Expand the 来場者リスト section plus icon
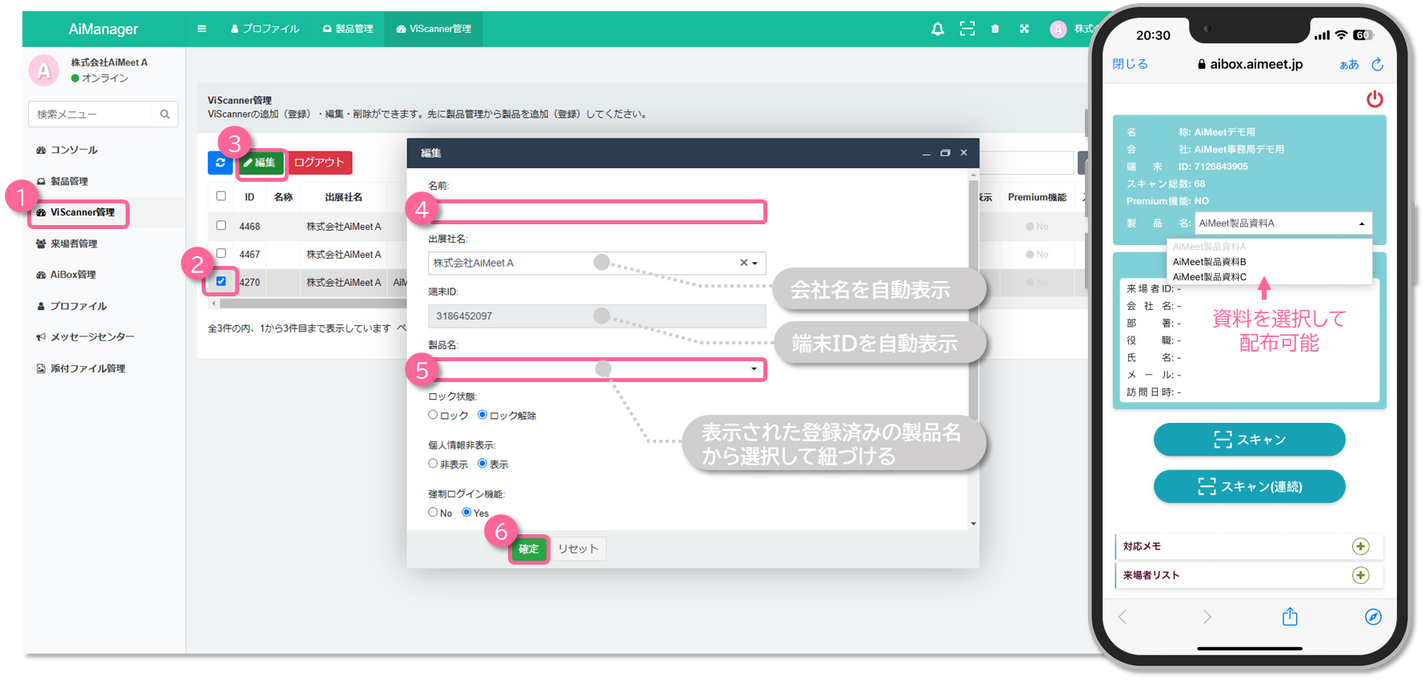The image size is (1425, 680). (1360, 575)
